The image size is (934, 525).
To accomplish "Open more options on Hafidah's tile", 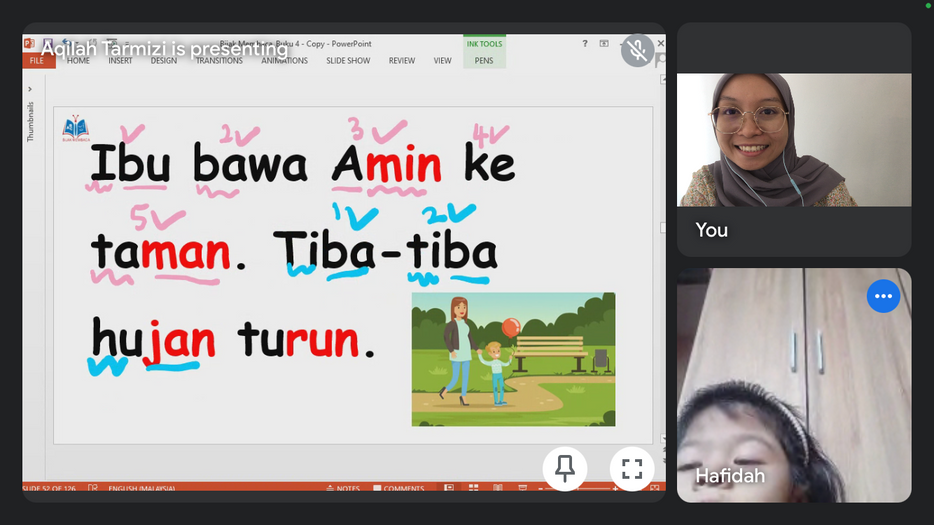I will point(883,296).
